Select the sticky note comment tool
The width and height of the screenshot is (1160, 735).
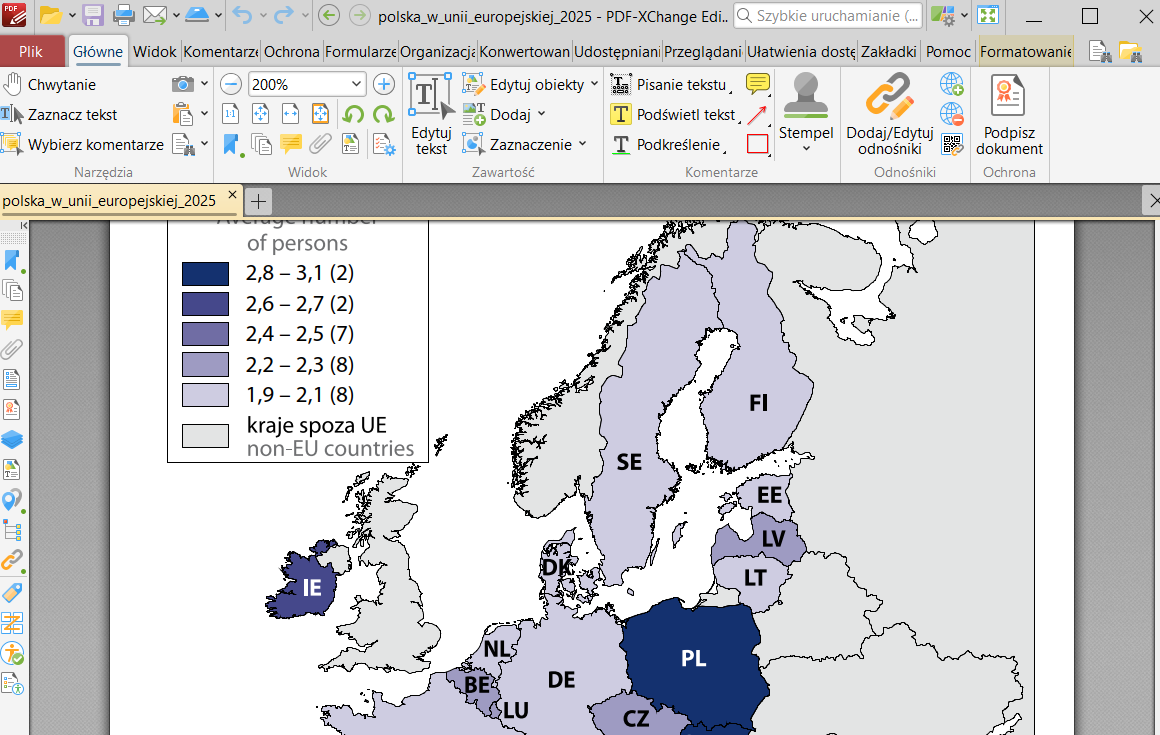point(758,84)
